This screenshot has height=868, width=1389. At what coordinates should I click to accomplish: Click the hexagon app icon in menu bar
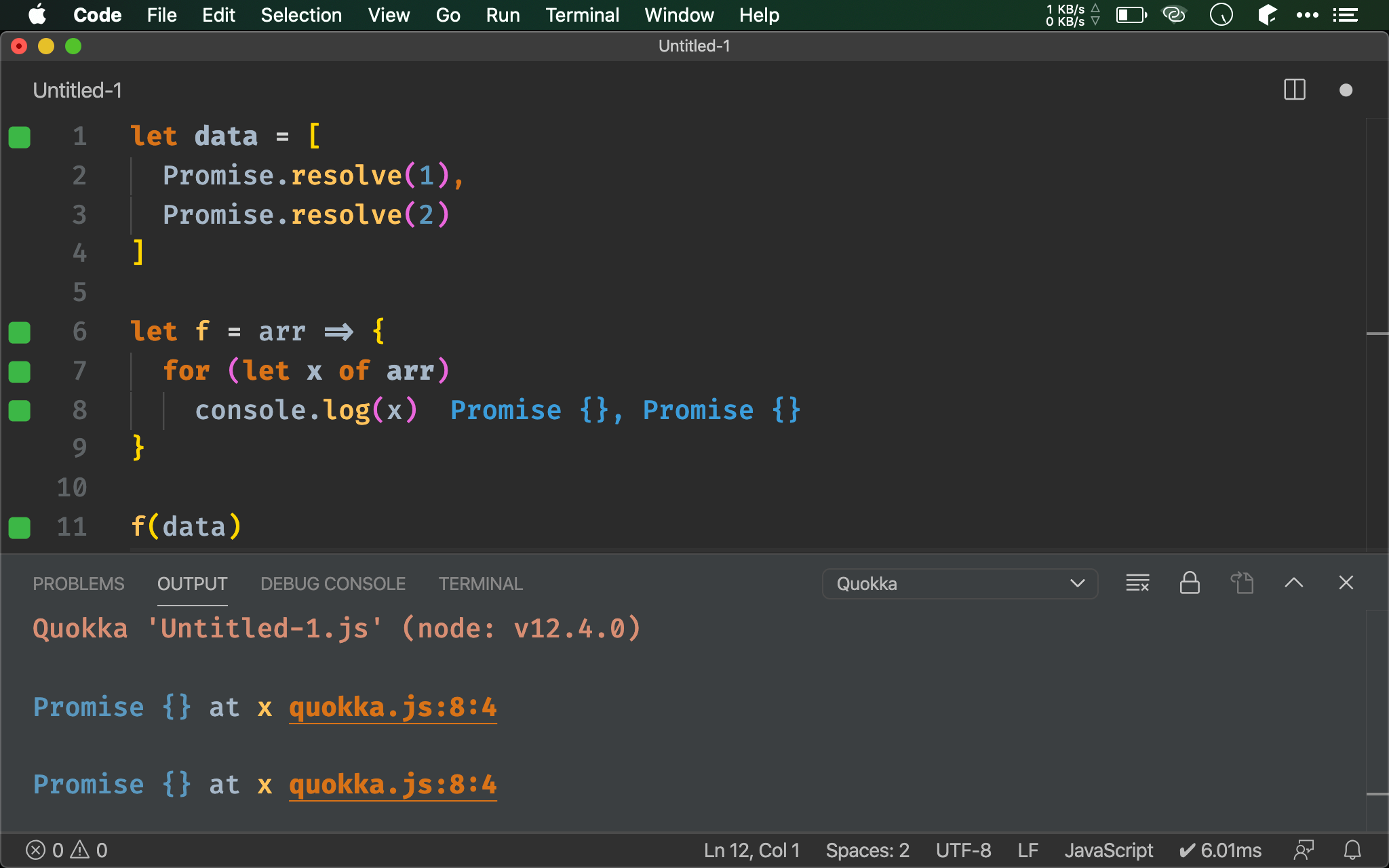(x=1267, y=14)
